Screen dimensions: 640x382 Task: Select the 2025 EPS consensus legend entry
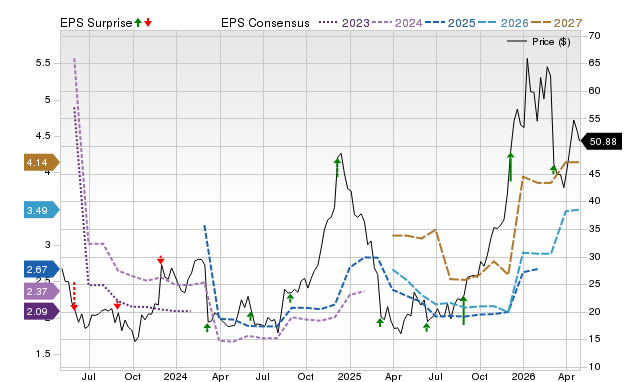[x=450, y=23]
